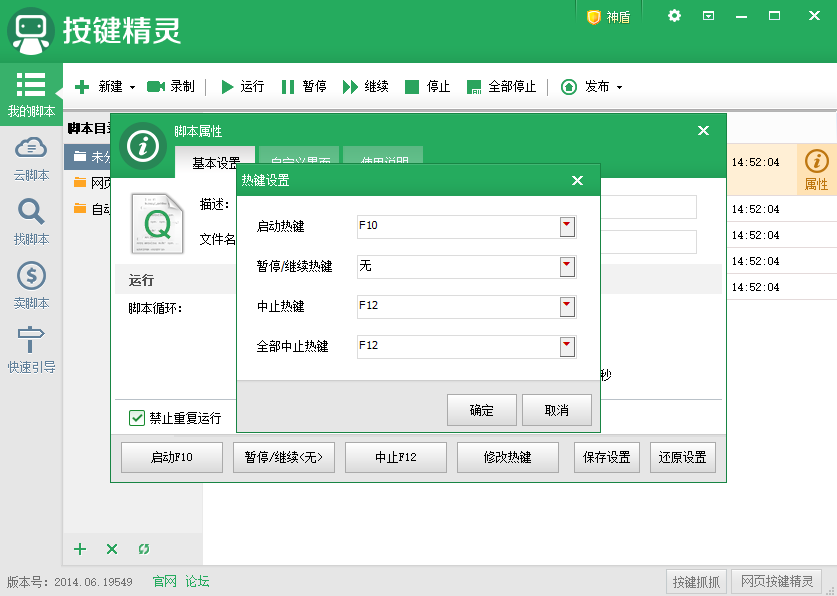Click the 发布 publish button
The height and width of the screenshot is (596, 837).
pyautogui.click(x=585, y=87)
